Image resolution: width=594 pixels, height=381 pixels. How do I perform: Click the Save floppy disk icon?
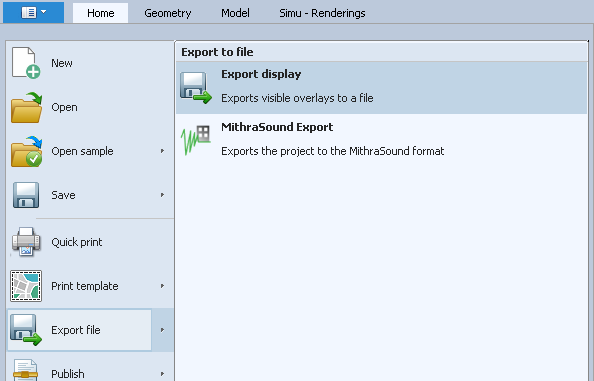(26, 195)
